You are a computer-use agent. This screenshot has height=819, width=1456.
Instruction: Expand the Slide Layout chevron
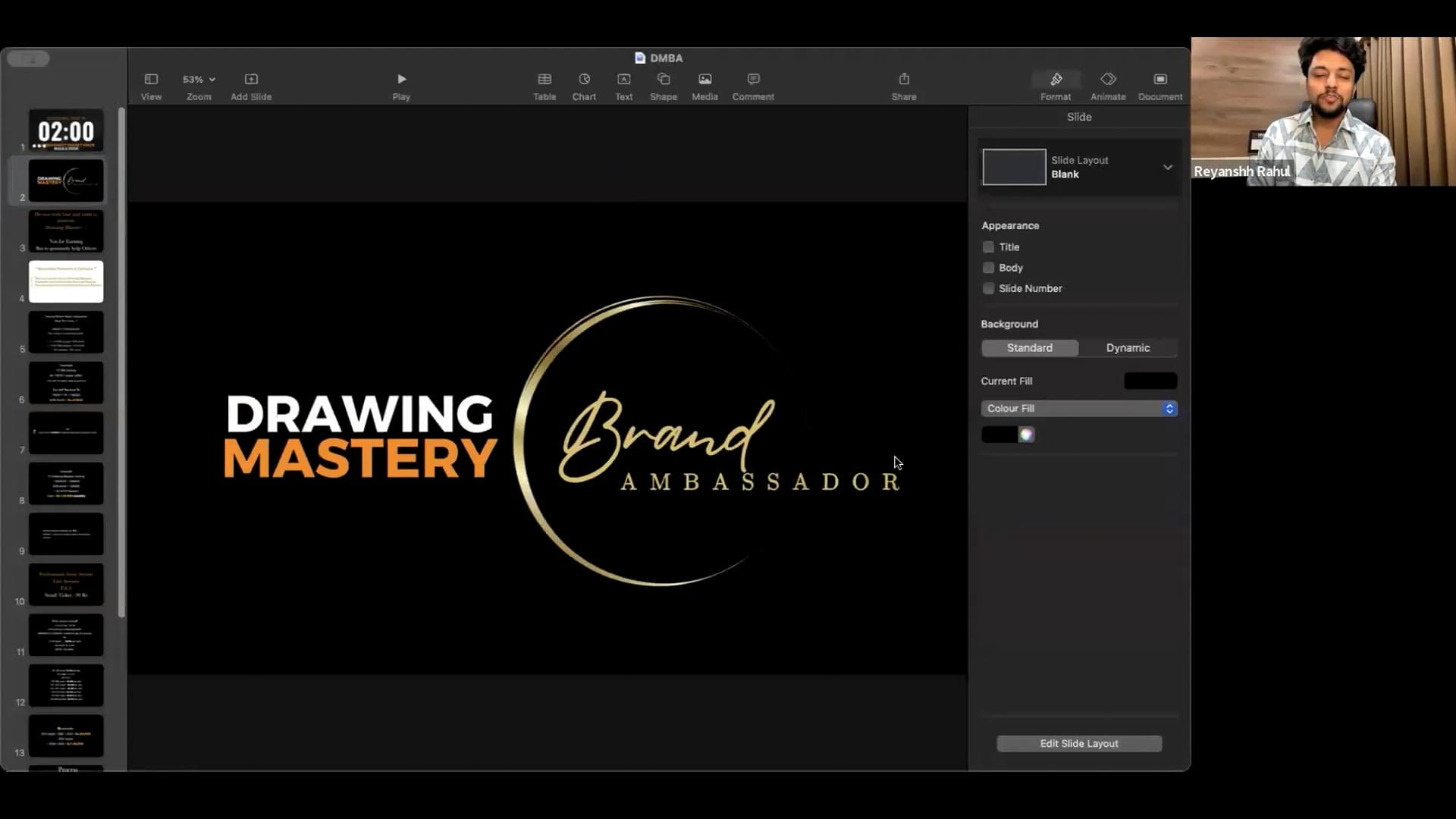1167,167
